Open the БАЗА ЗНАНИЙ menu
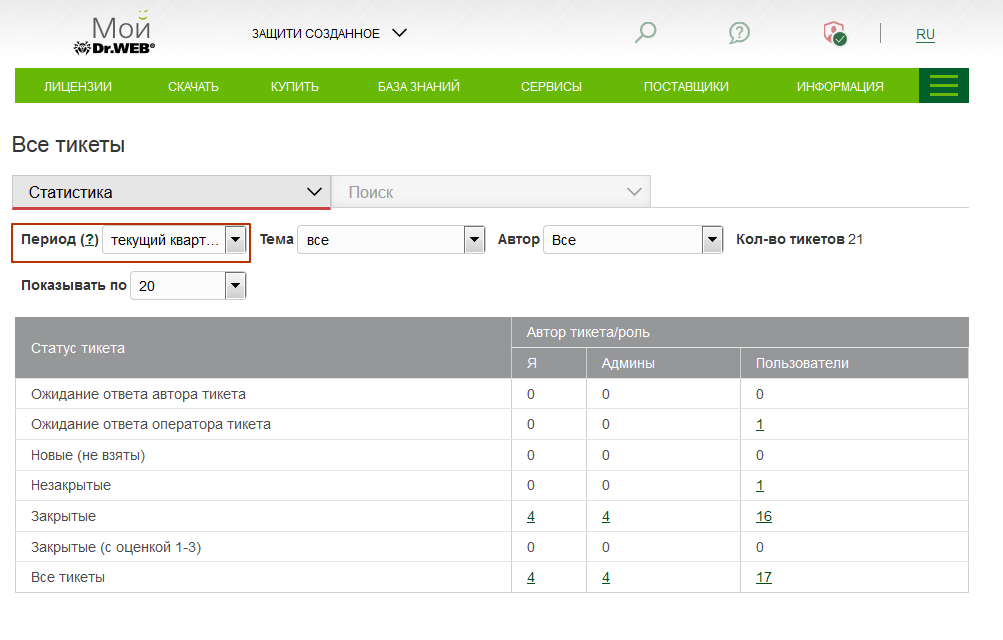 tap(418, 86)
